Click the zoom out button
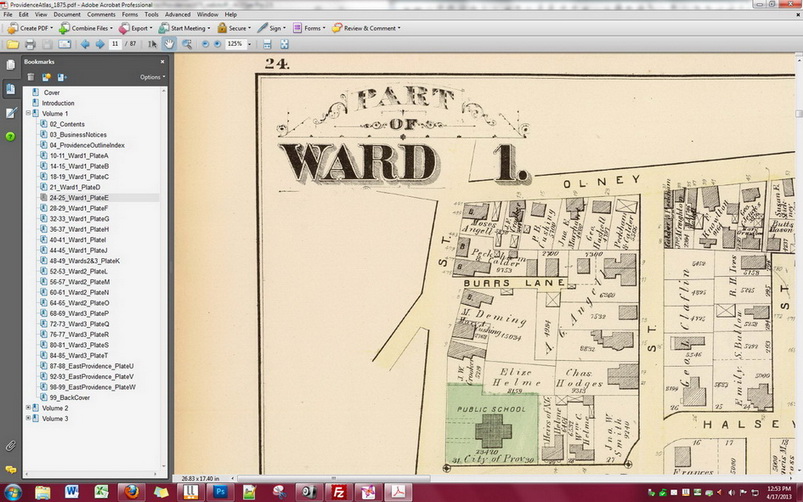 [x=205, y=44]
